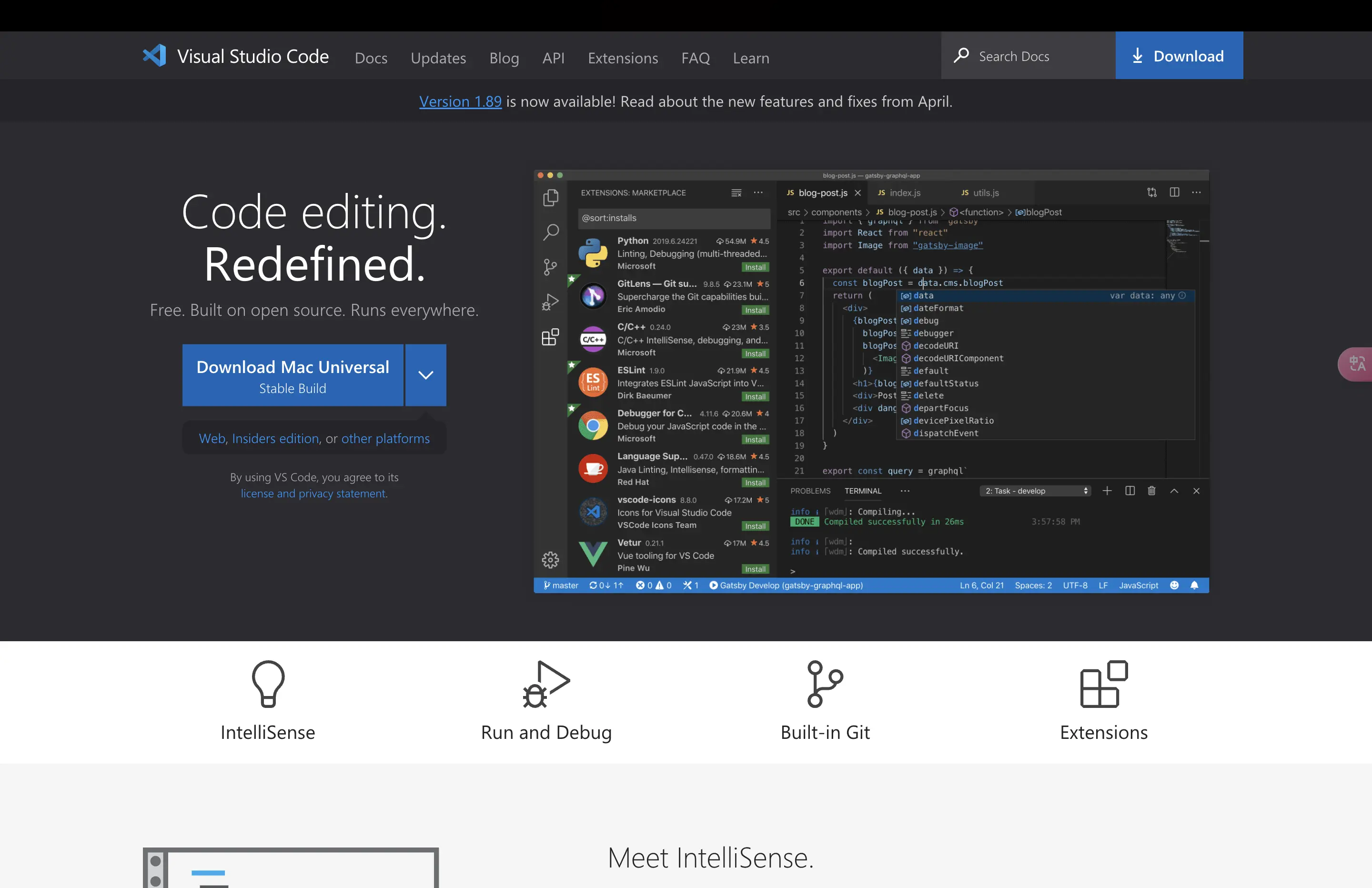
Task: Click the feedback smiley in status bar
Action: pyautogui.click(x=1174, y=585)
